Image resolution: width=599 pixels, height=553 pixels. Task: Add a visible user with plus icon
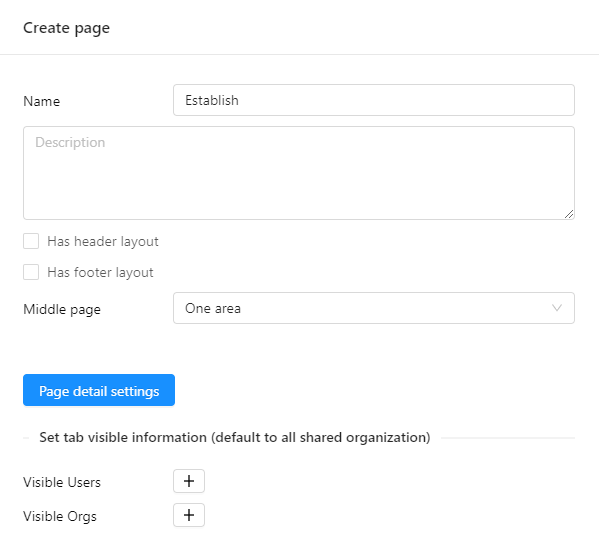tap(189, 481)
